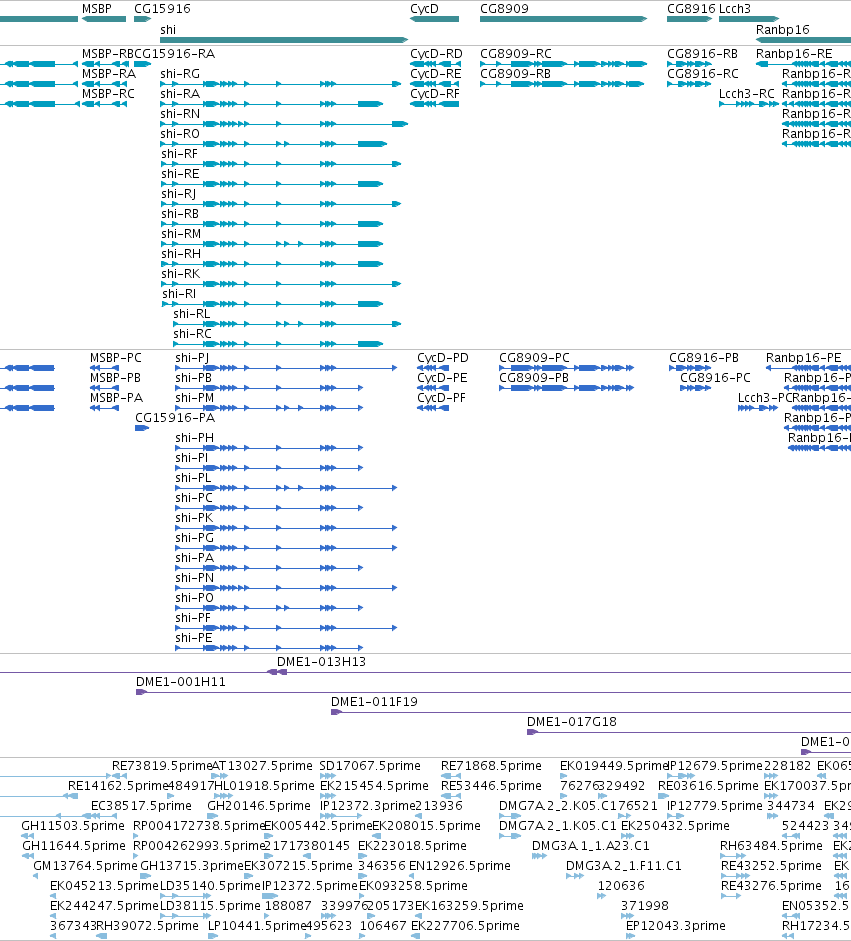Select the shi gene bar
The width and height of the screenshot is (851, 941).
pyautogui.click(x=284, y=40)
